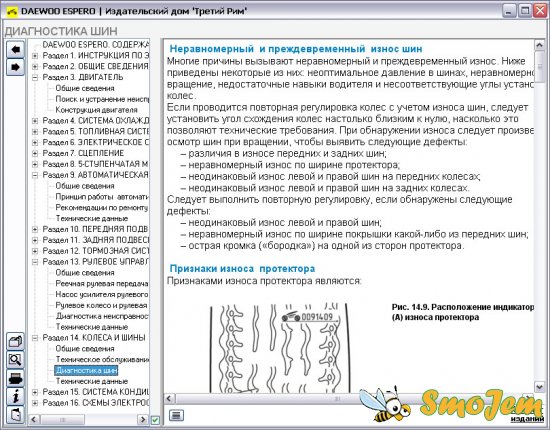Open Реечная рулевая передача item
This screenshot has width=550, height=430.
click(x=102, y=283)
